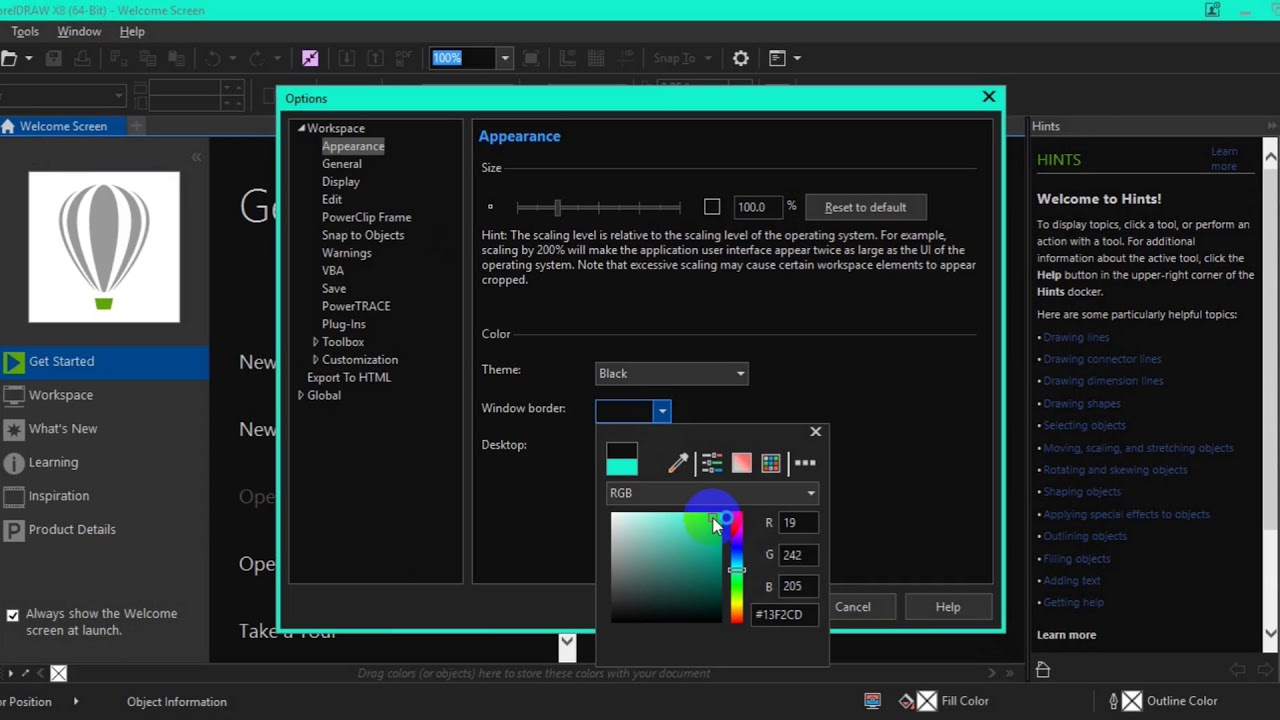Image resolution: width=1280 pixels, height=720 pixels.
Task: Open the Shaping objects hint topic
Action: click(x=1082, y=492)
